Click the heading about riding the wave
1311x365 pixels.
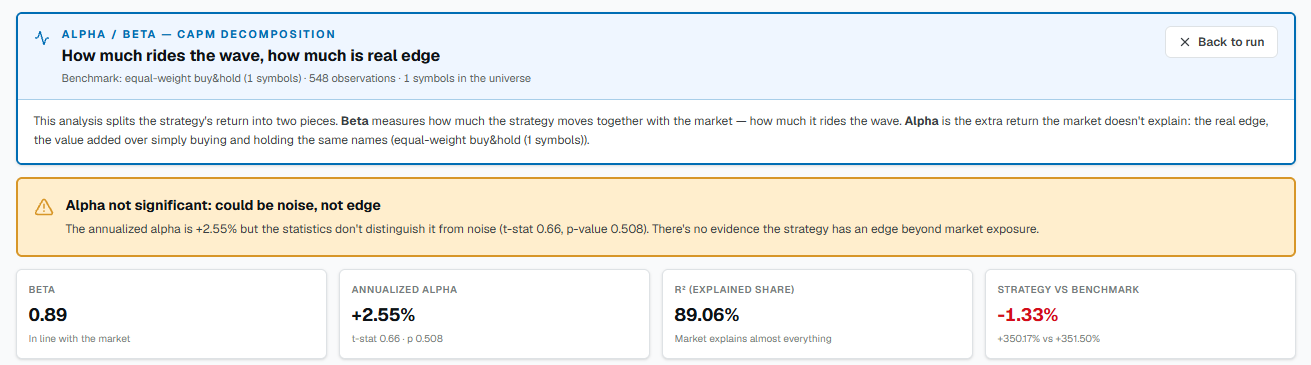251,56
